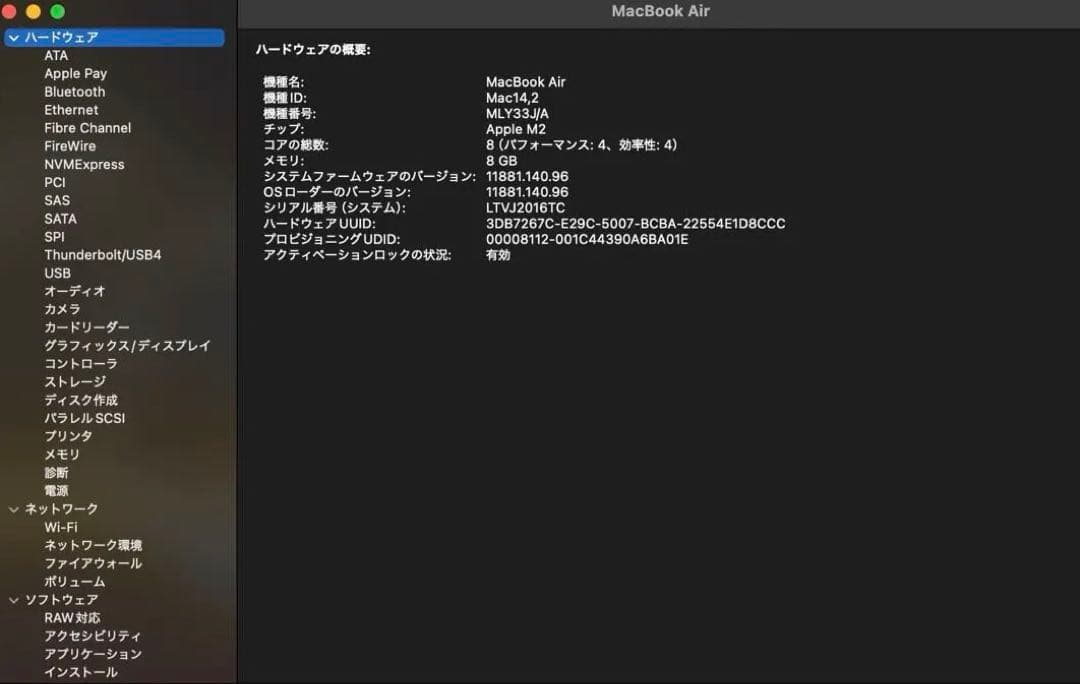Screen dimensions: 1080x684
Task: Open the 電源 section
Action: (56, 490)
